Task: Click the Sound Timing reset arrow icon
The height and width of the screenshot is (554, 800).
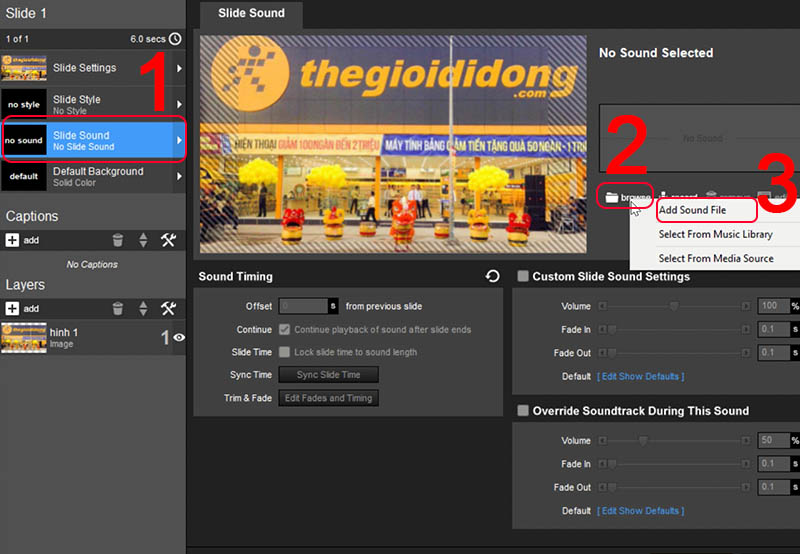Action: 492,276
